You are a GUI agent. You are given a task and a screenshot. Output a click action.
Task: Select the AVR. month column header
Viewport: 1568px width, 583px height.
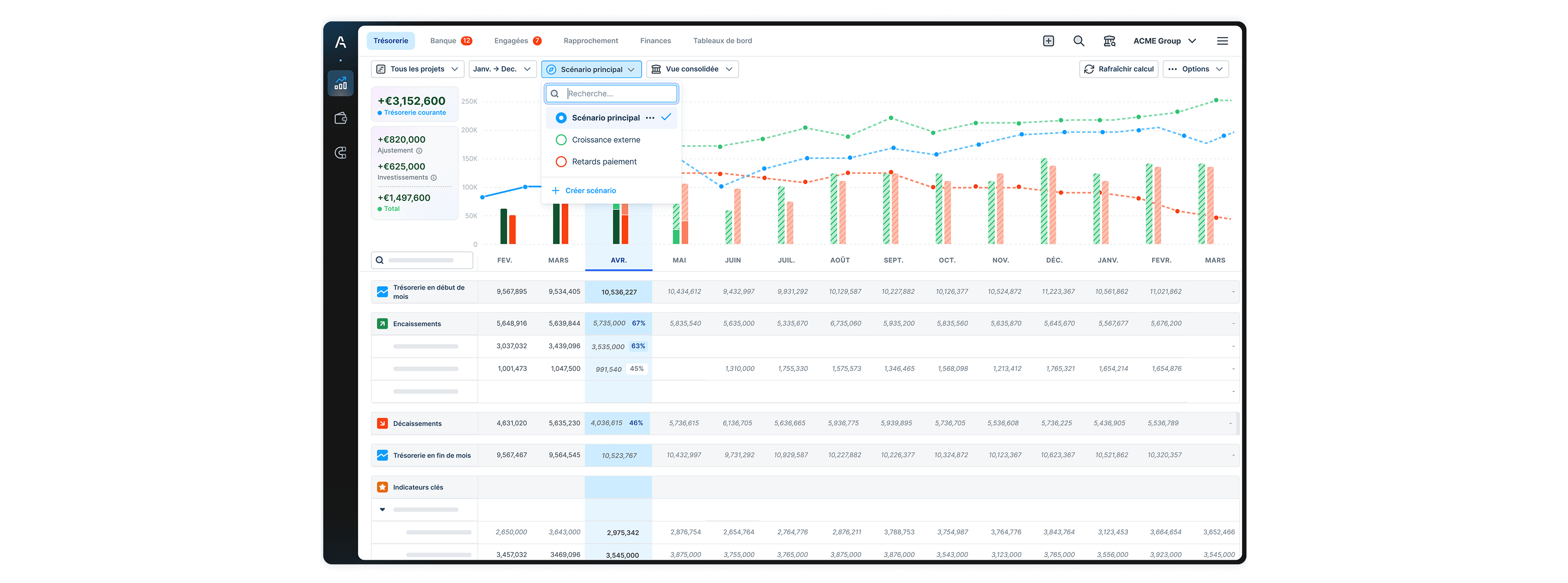click(618, 260)
